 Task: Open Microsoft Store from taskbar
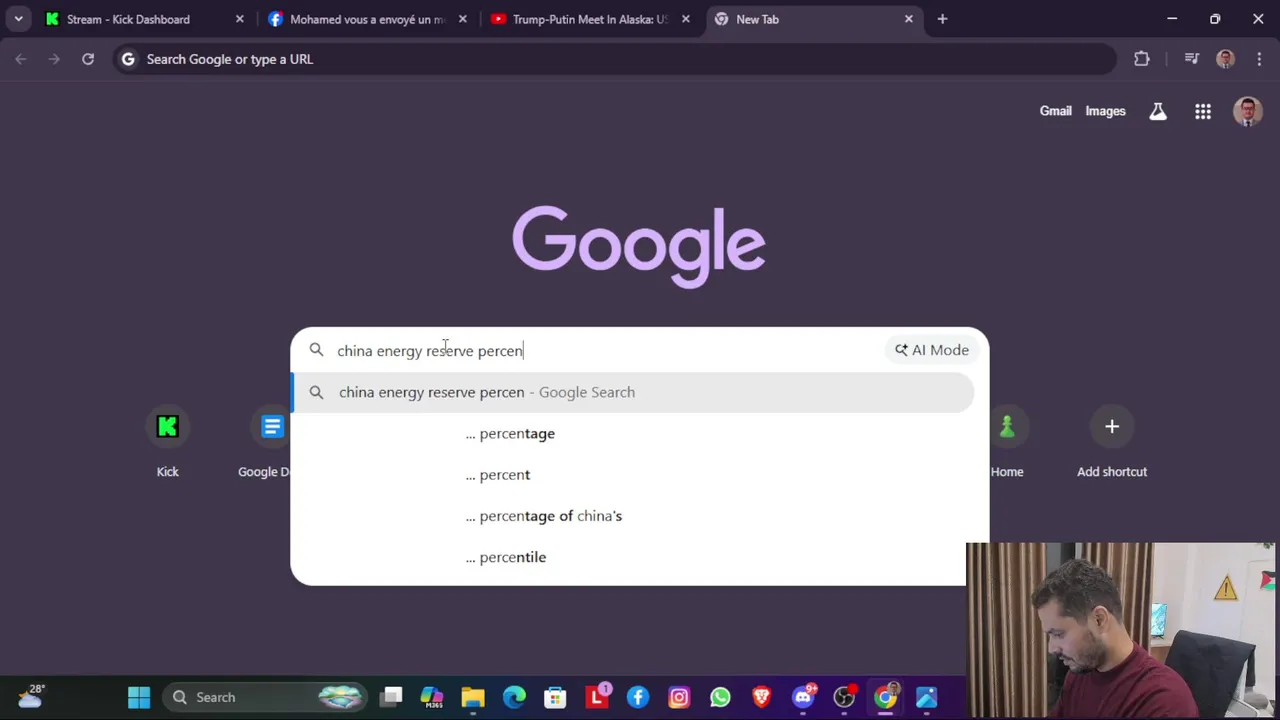click(x=555, y=697)
